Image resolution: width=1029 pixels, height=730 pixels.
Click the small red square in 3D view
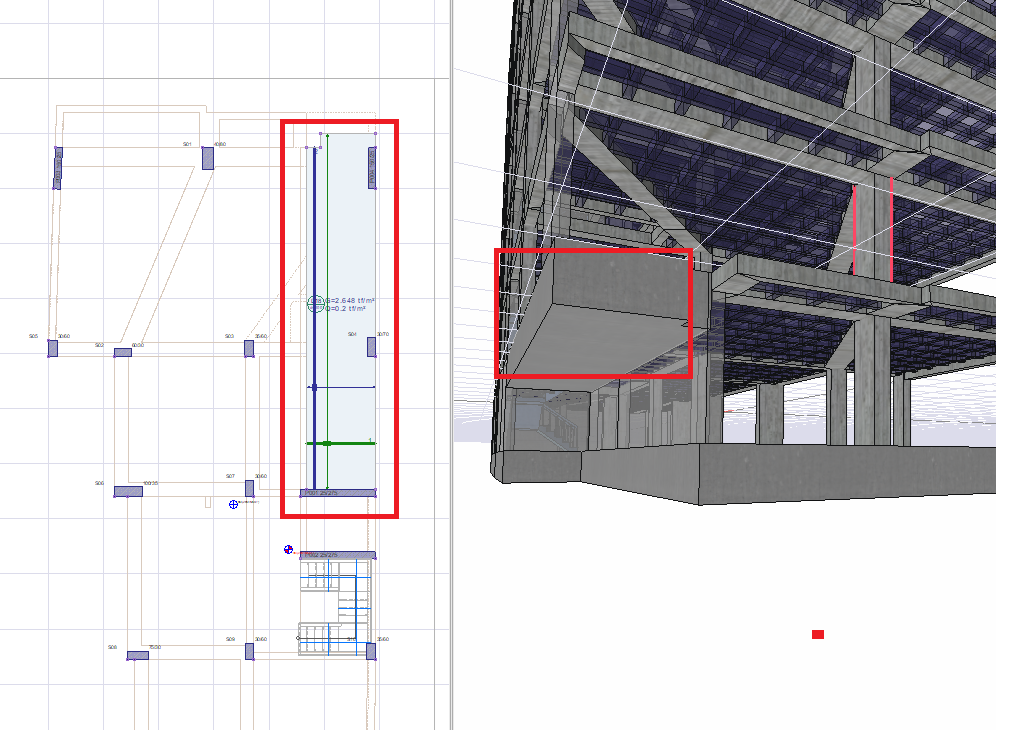click(x=818, y=634)
